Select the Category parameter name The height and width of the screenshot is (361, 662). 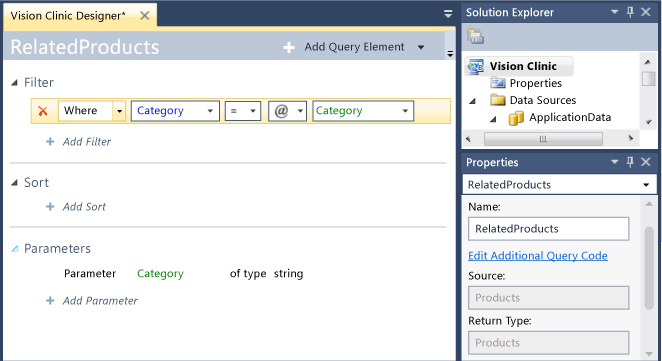pyautogui.click(x=160, y=274)
